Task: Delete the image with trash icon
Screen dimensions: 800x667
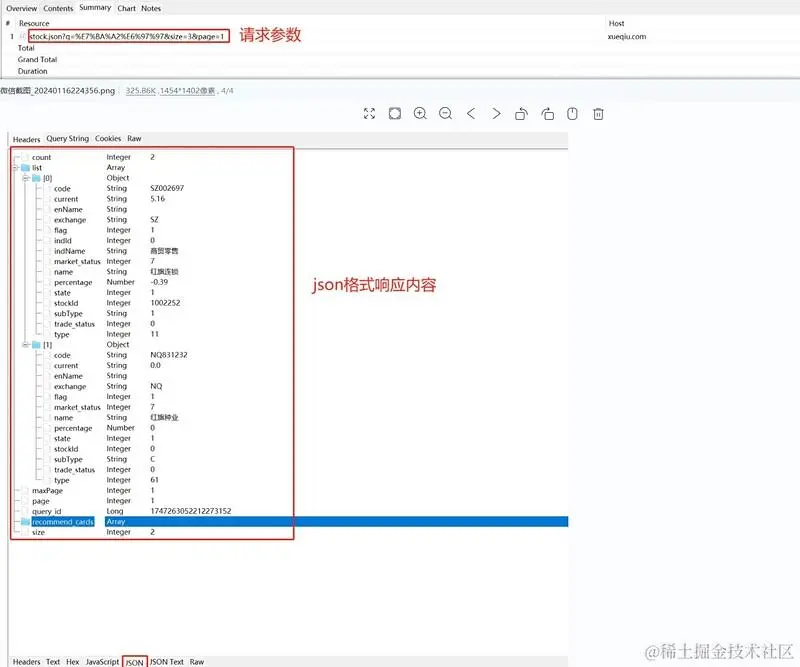Action: click(x=598, y=113)
